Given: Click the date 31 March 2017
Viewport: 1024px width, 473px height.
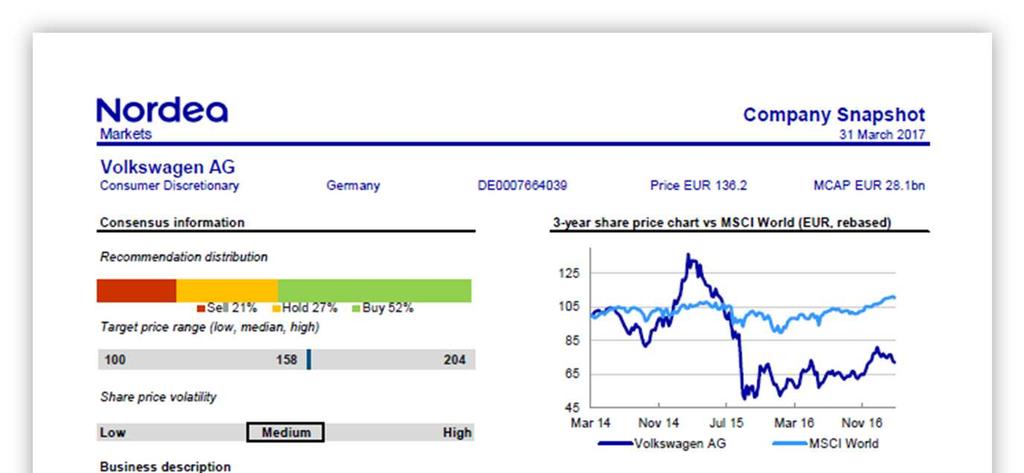Looking at the screenshot, I should (x=882, y=135).
